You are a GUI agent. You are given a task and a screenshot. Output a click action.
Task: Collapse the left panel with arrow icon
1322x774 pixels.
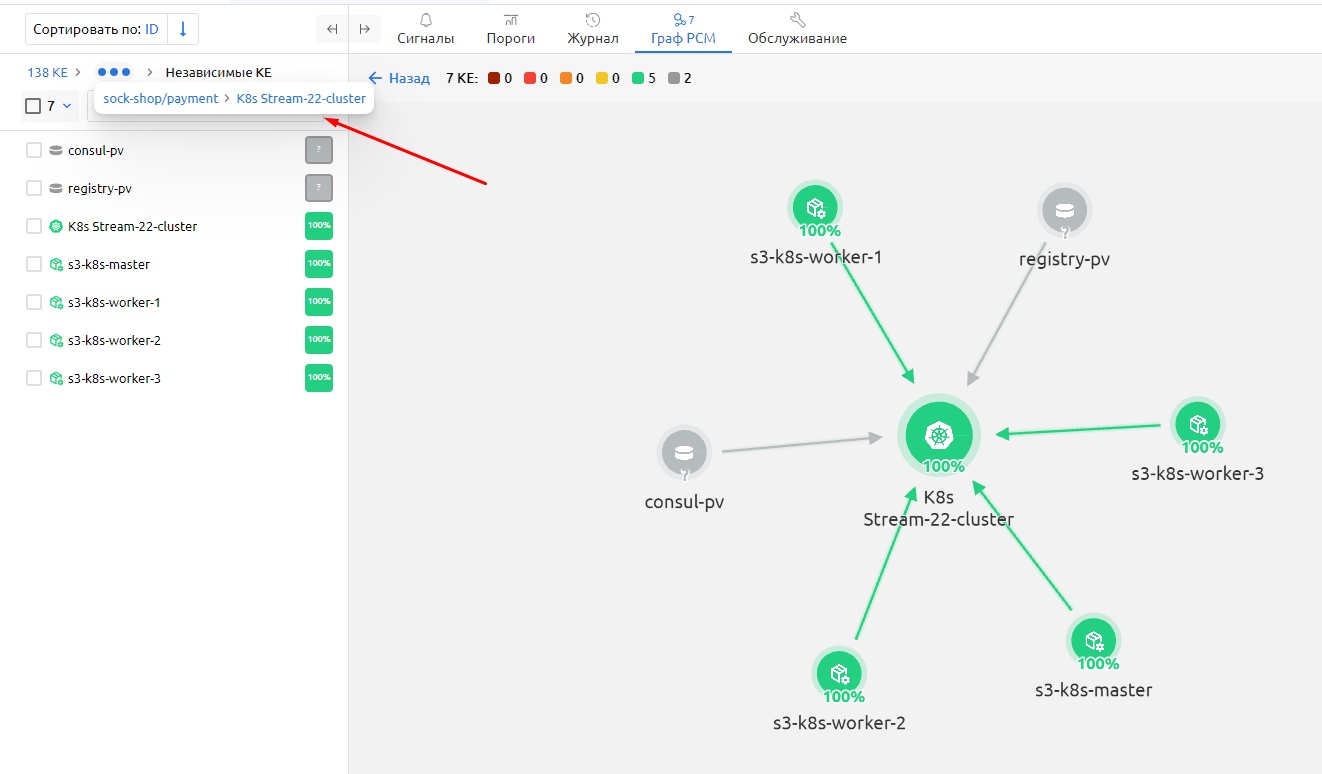click(332, 29)
